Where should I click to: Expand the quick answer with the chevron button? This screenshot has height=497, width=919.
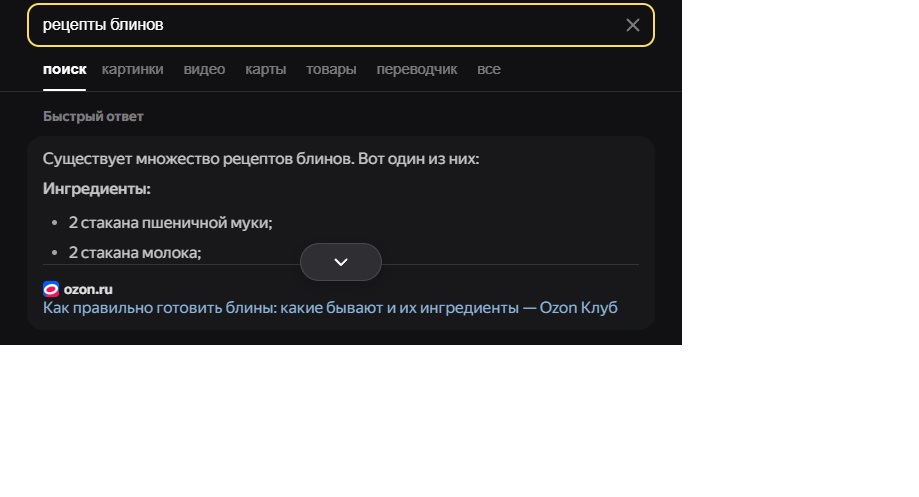point(341,262)
